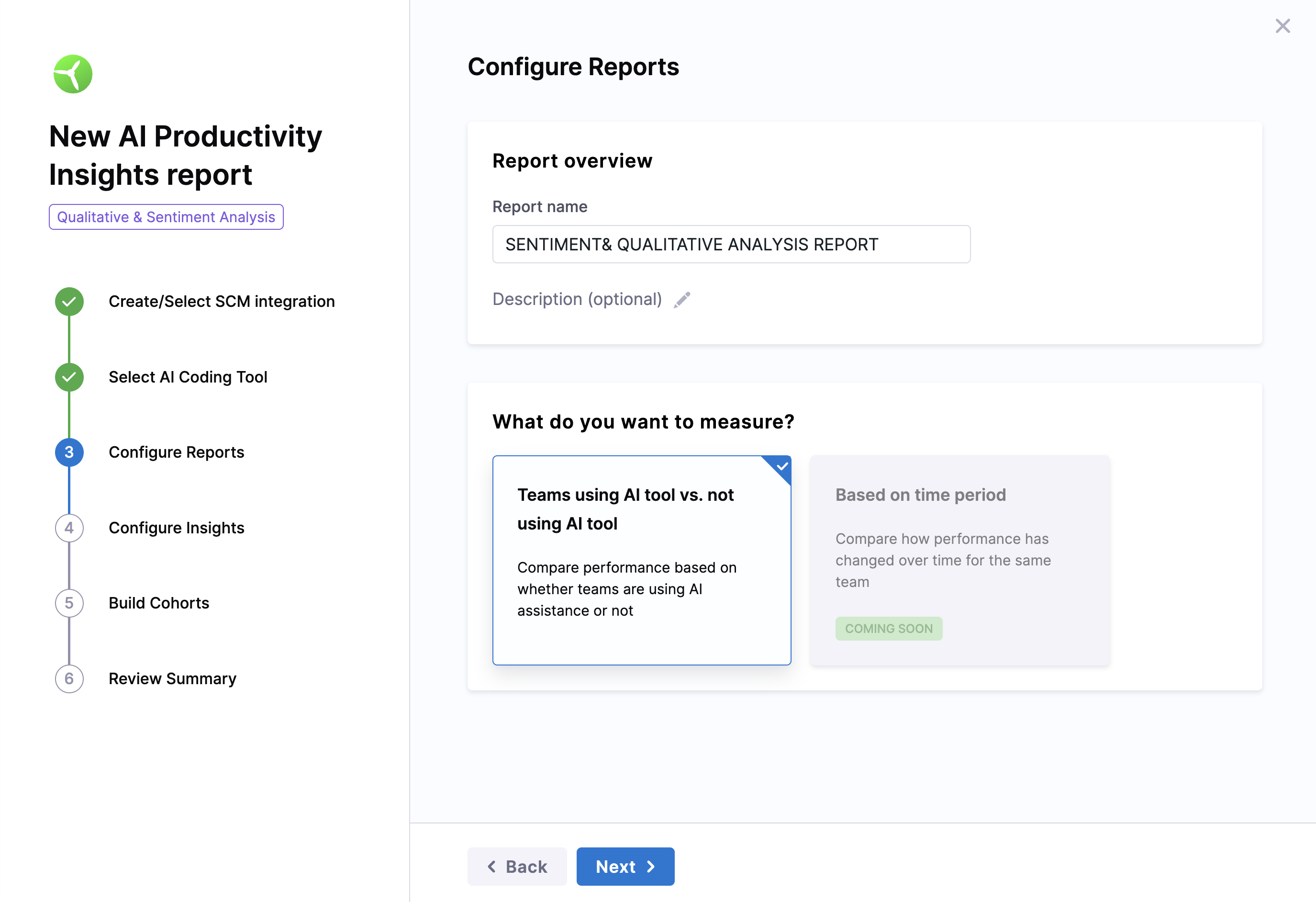Click the COMING SOON badge
Image resolution: width=1316 pixels, height=902 pixels.
(889, 628)
